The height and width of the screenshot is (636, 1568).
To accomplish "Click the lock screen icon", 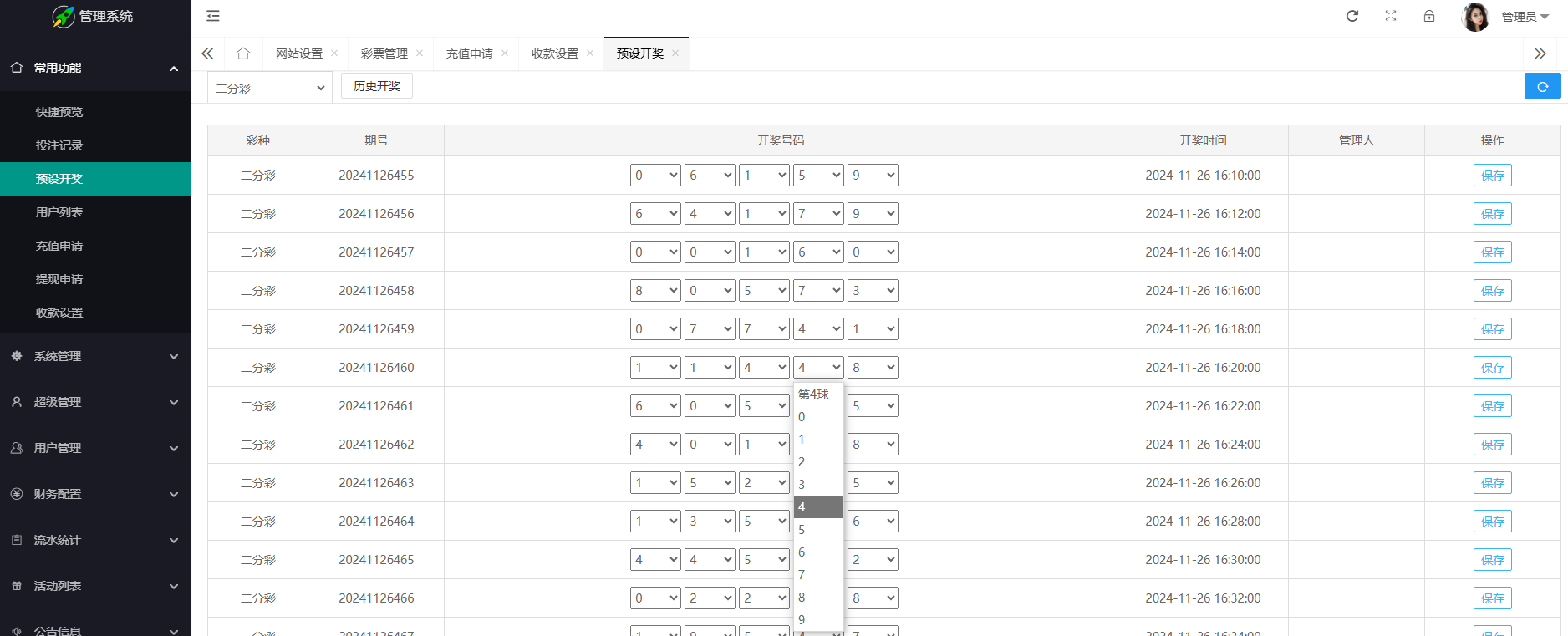I will pyautogui.click(x=1429, y=16).
